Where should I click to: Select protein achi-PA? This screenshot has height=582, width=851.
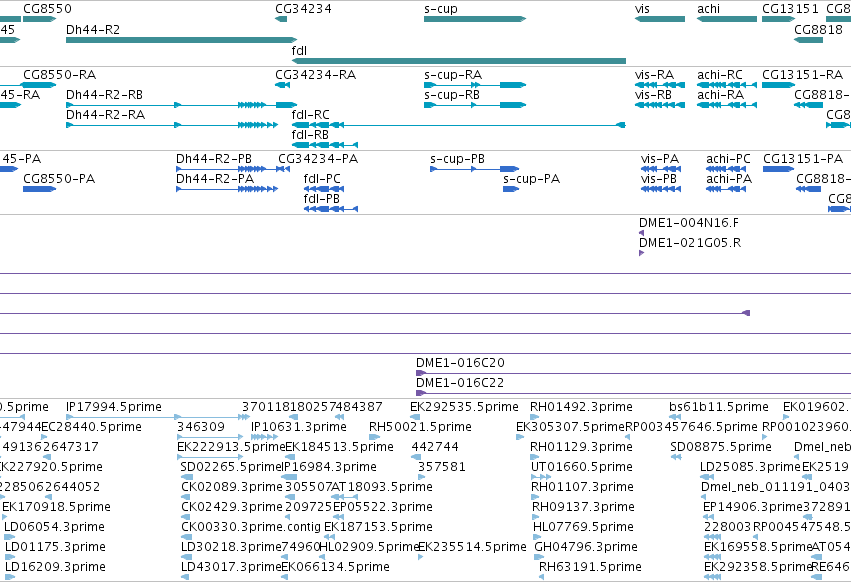pyautogui.click(x=729, y=179)
